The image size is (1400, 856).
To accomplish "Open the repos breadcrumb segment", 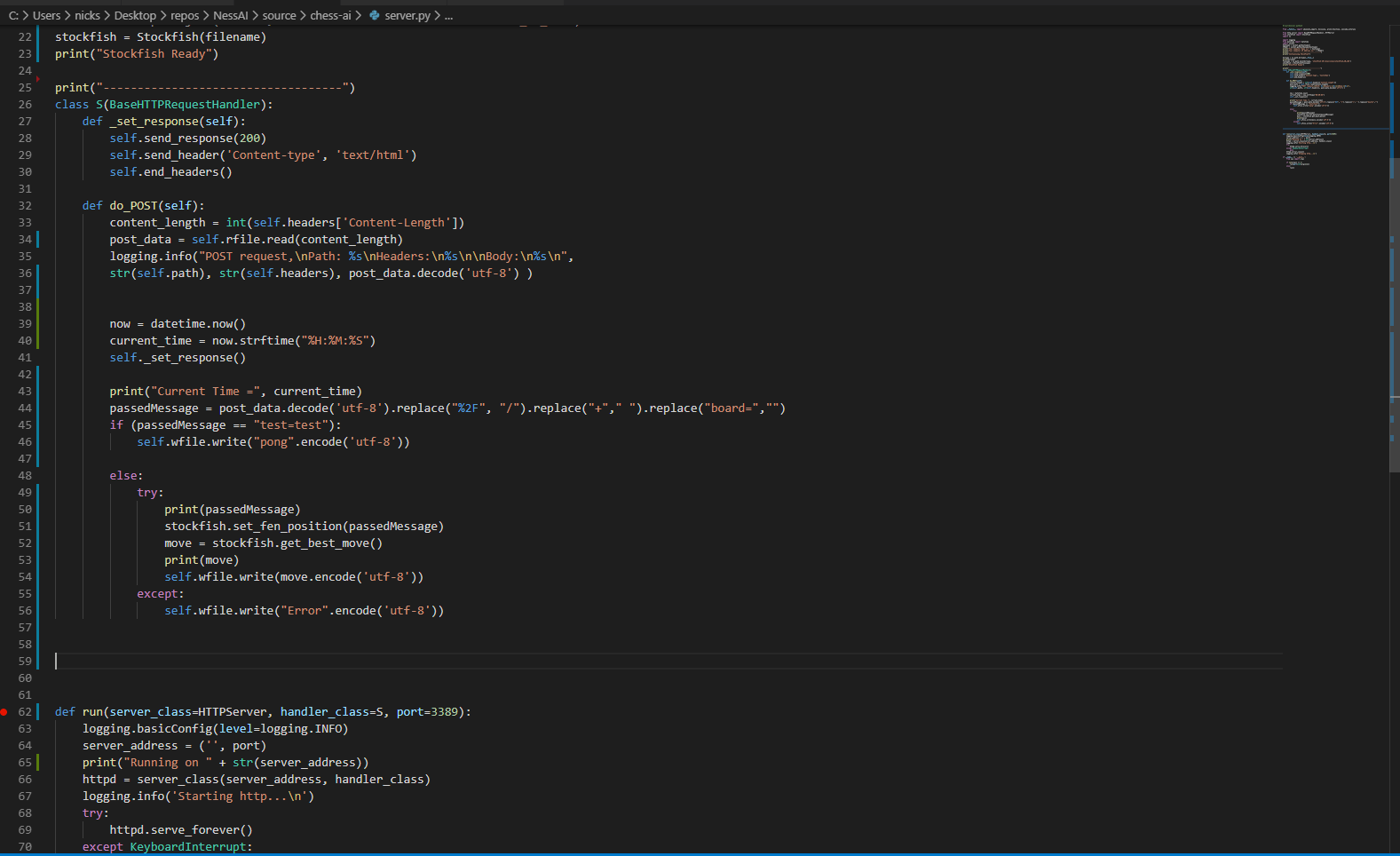I will point(185,15).
